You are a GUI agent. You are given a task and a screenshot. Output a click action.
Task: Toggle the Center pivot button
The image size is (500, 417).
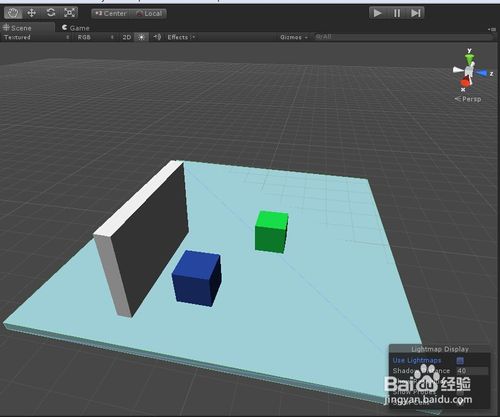(111, 14)
